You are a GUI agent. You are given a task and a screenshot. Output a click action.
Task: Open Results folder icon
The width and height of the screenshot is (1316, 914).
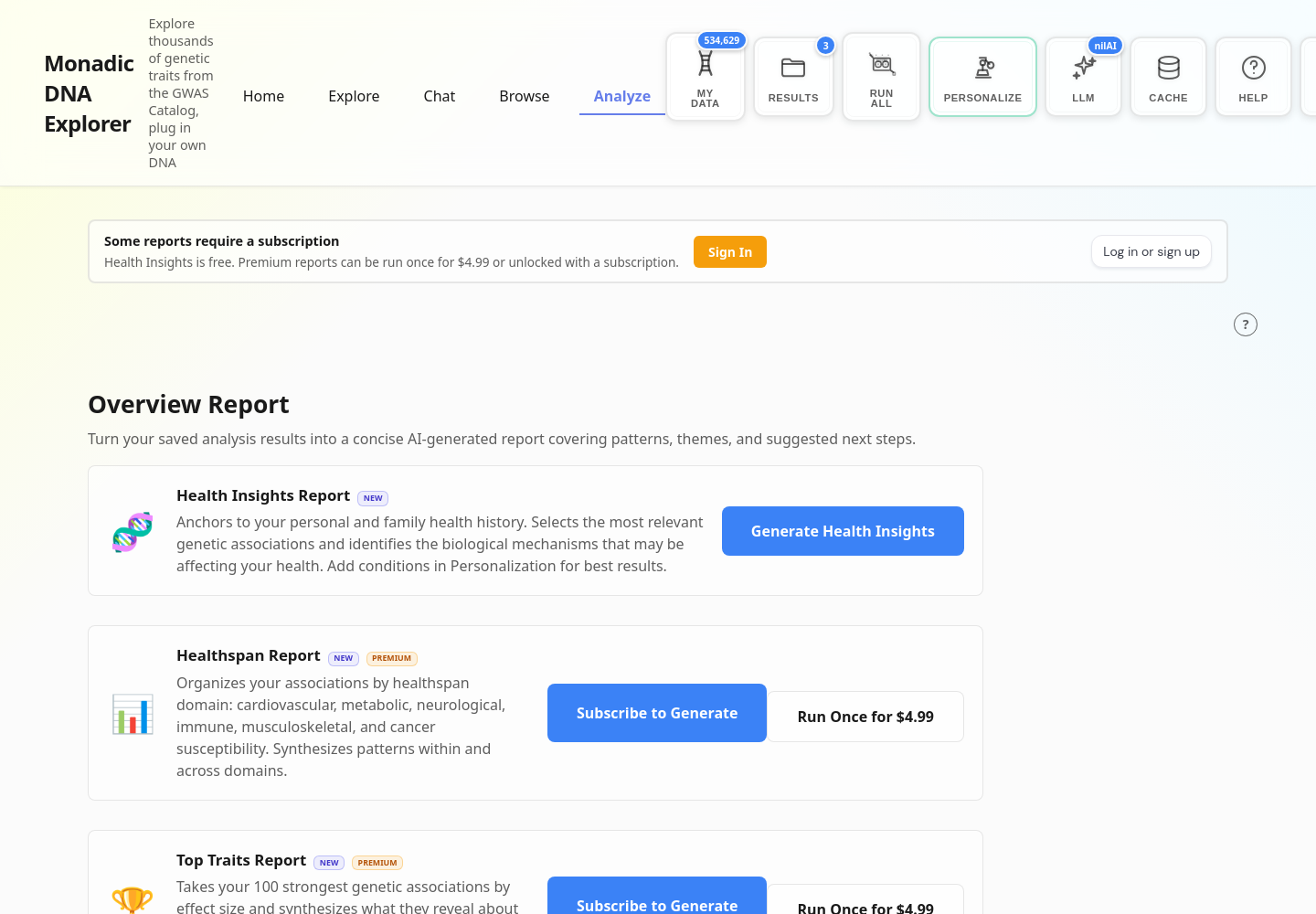pos(793,77)
